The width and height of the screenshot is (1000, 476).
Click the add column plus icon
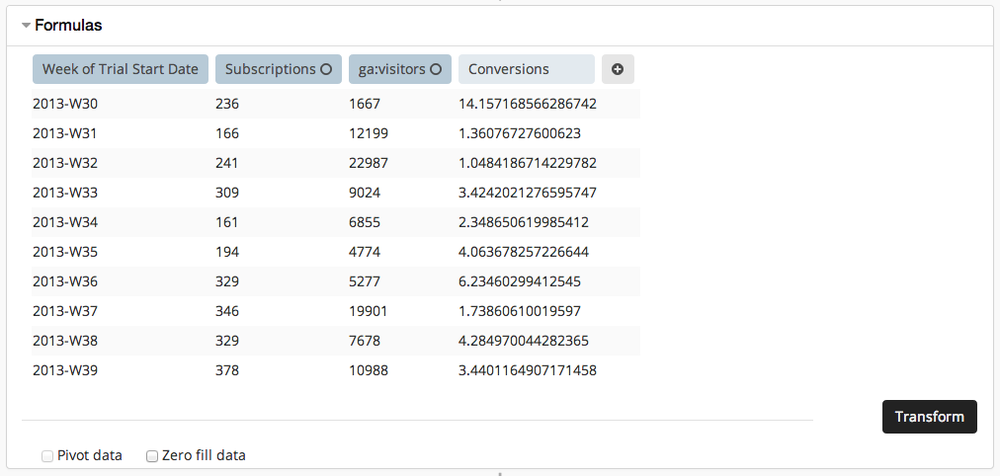617,69
